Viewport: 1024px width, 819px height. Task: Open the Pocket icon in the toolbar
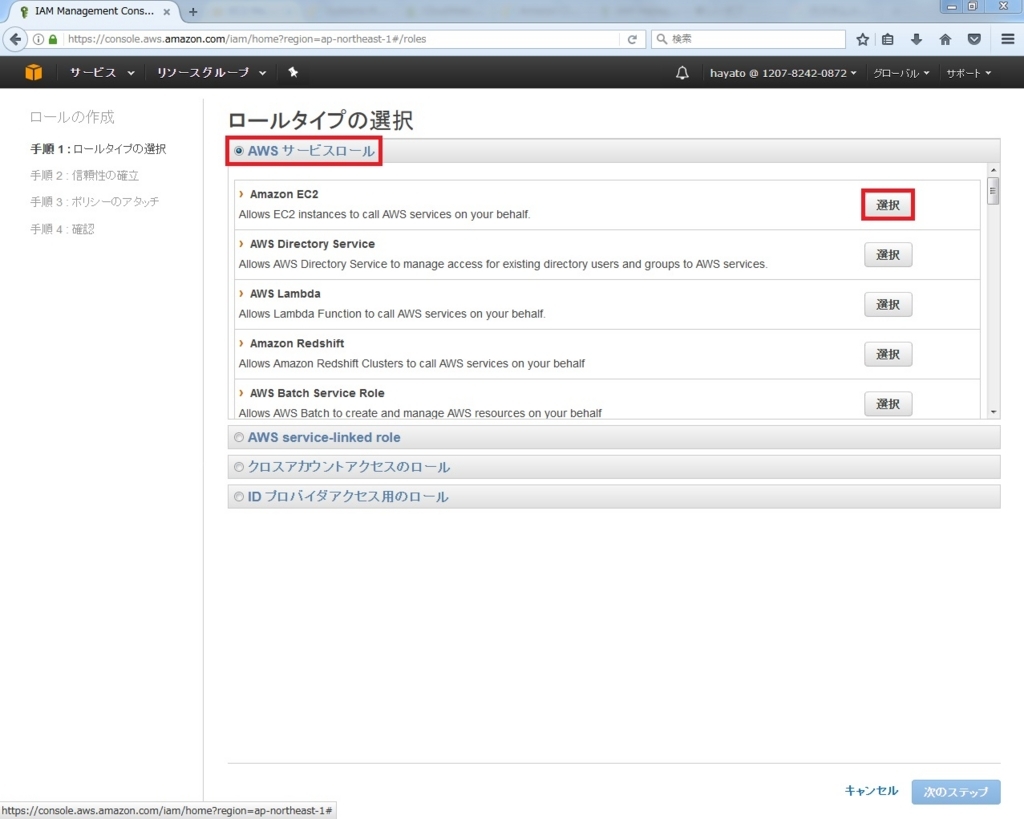[974, 39]
